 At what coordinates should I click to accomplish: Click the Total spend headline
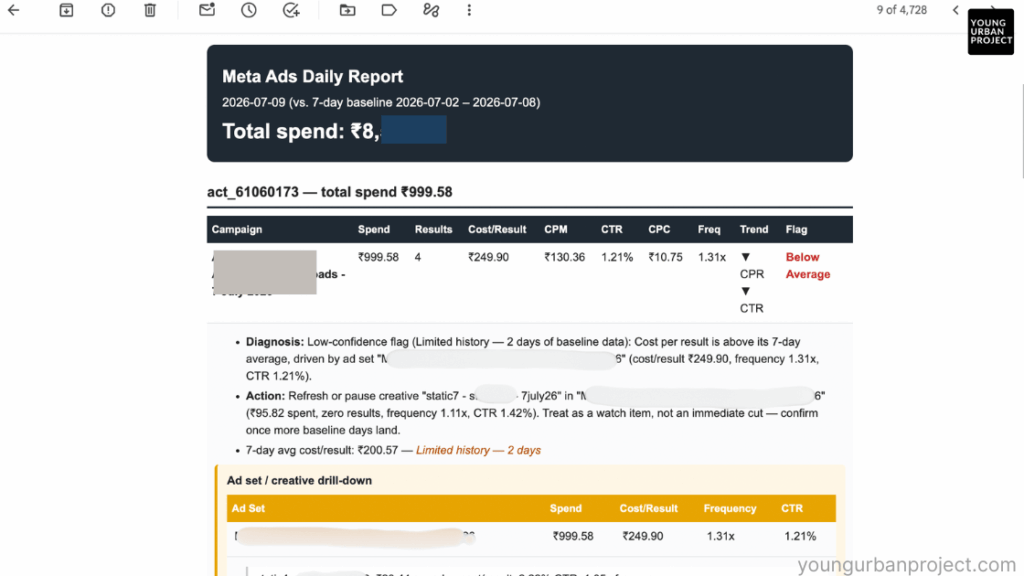(x=300, y=131)
